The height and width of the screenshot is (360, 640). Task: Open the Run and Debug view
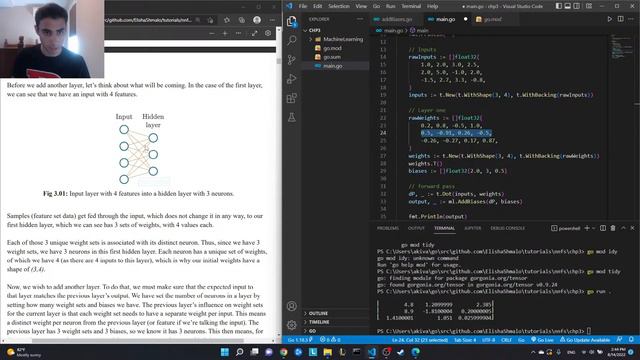pyautogui.click(x=291, y=79)
